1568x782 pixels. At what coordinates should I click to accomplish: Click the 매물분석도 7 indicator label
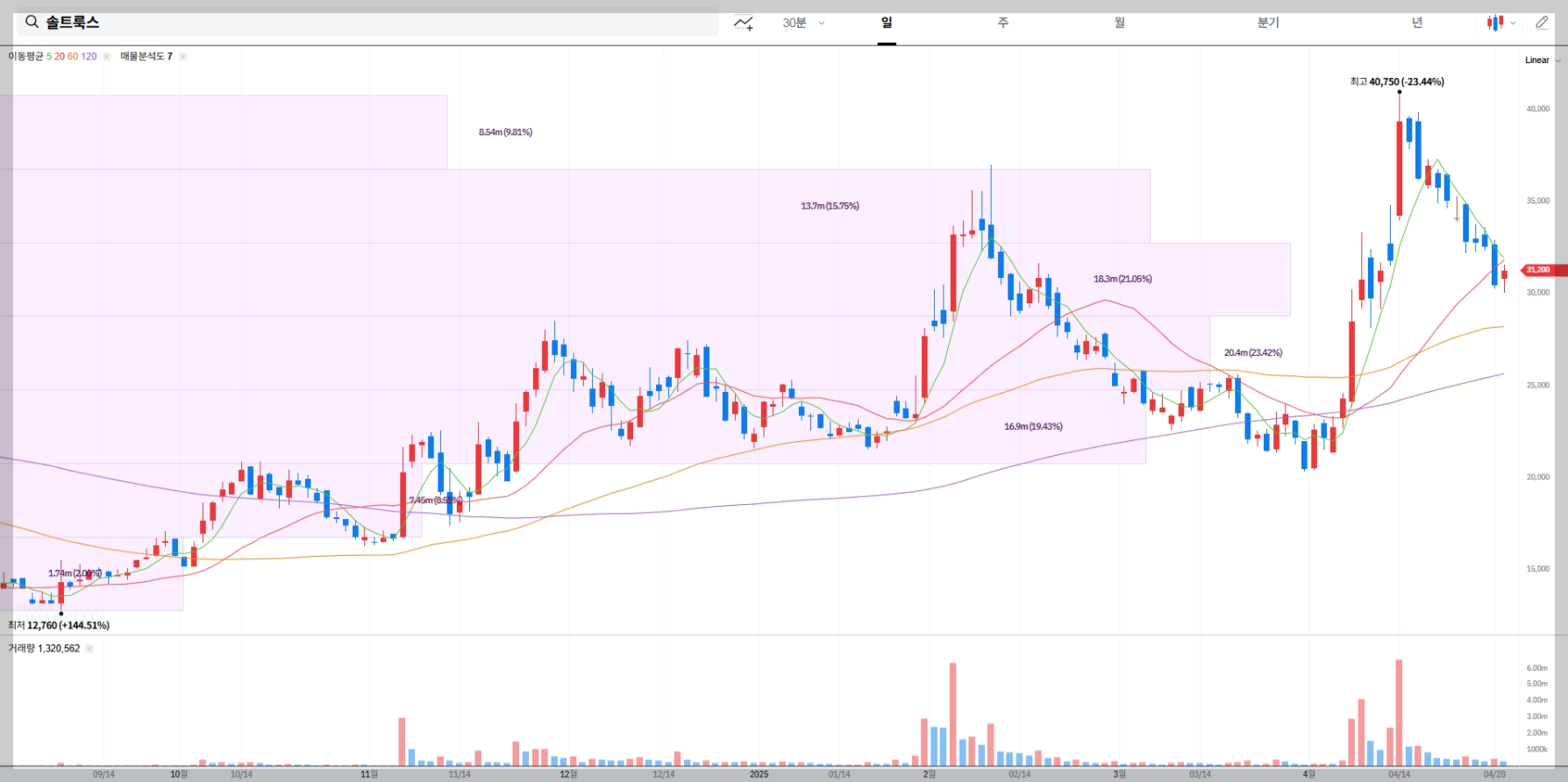coord(146,56)
